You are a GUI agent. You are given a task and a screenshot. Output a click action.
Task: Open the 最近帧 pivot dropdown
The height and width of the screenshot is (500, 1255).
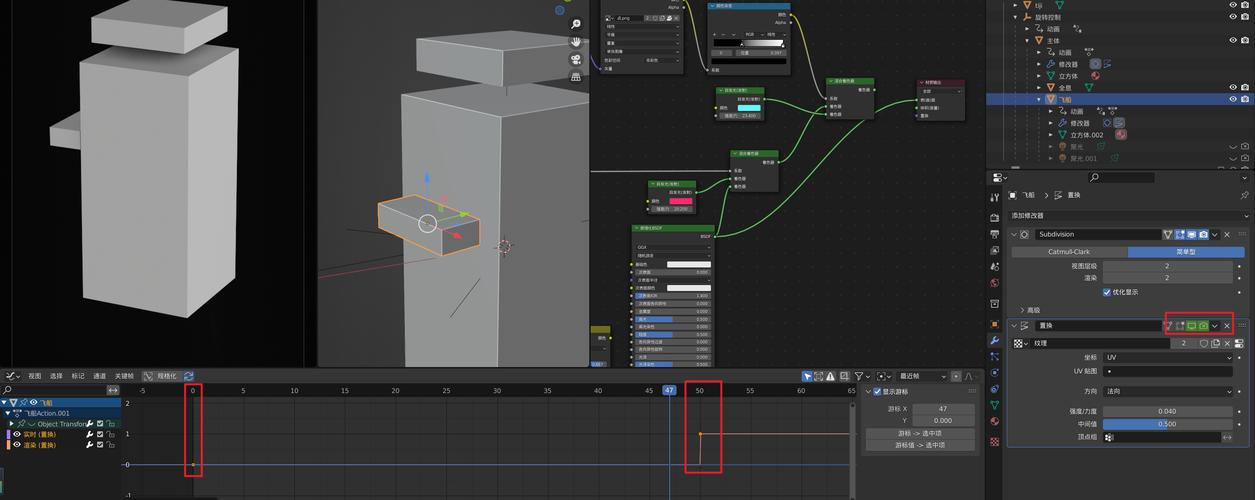click(921, 376)
